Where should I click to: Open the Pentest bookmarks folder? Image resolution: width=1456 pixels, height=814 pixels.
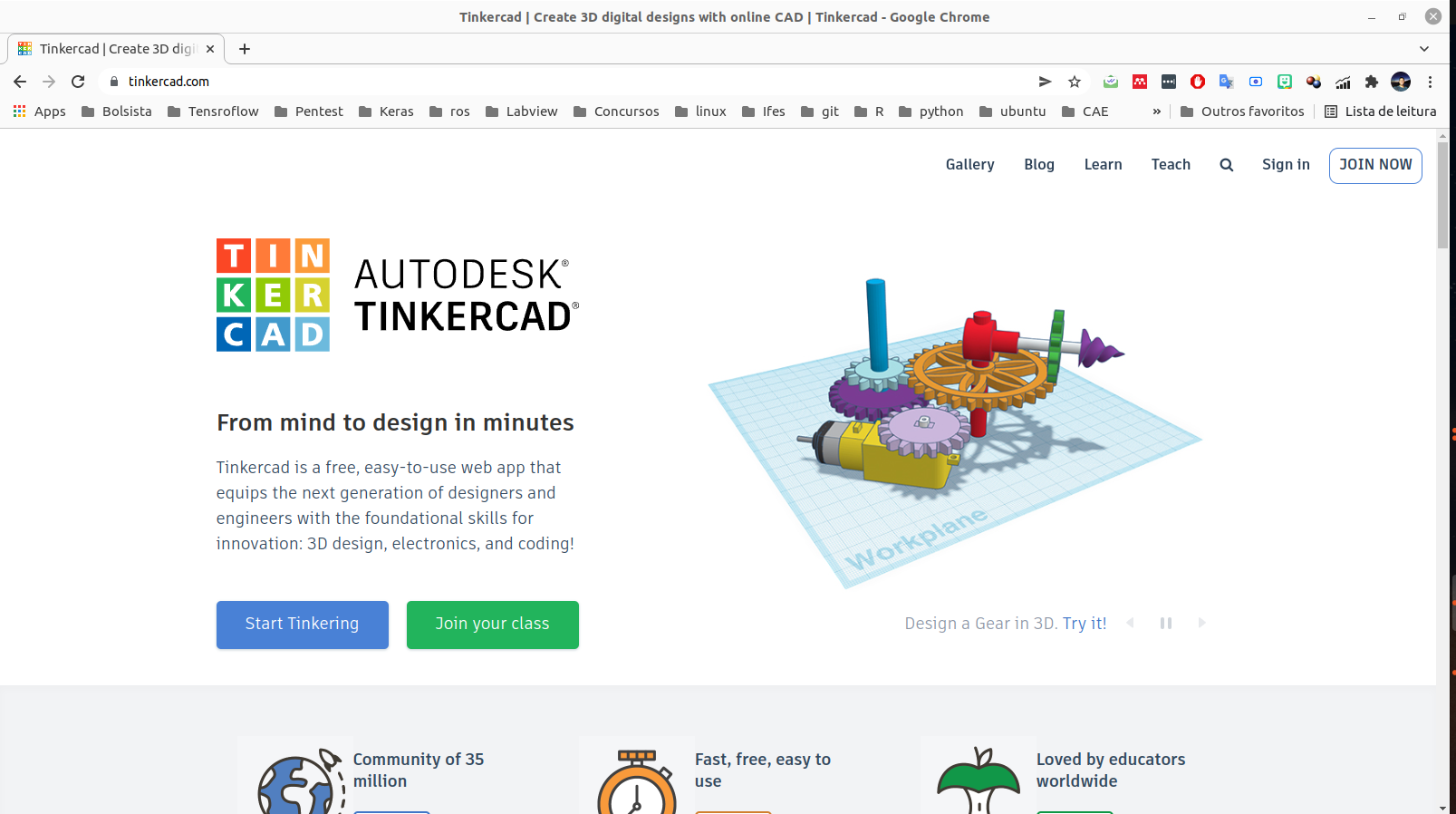click(x=309, y=111)
